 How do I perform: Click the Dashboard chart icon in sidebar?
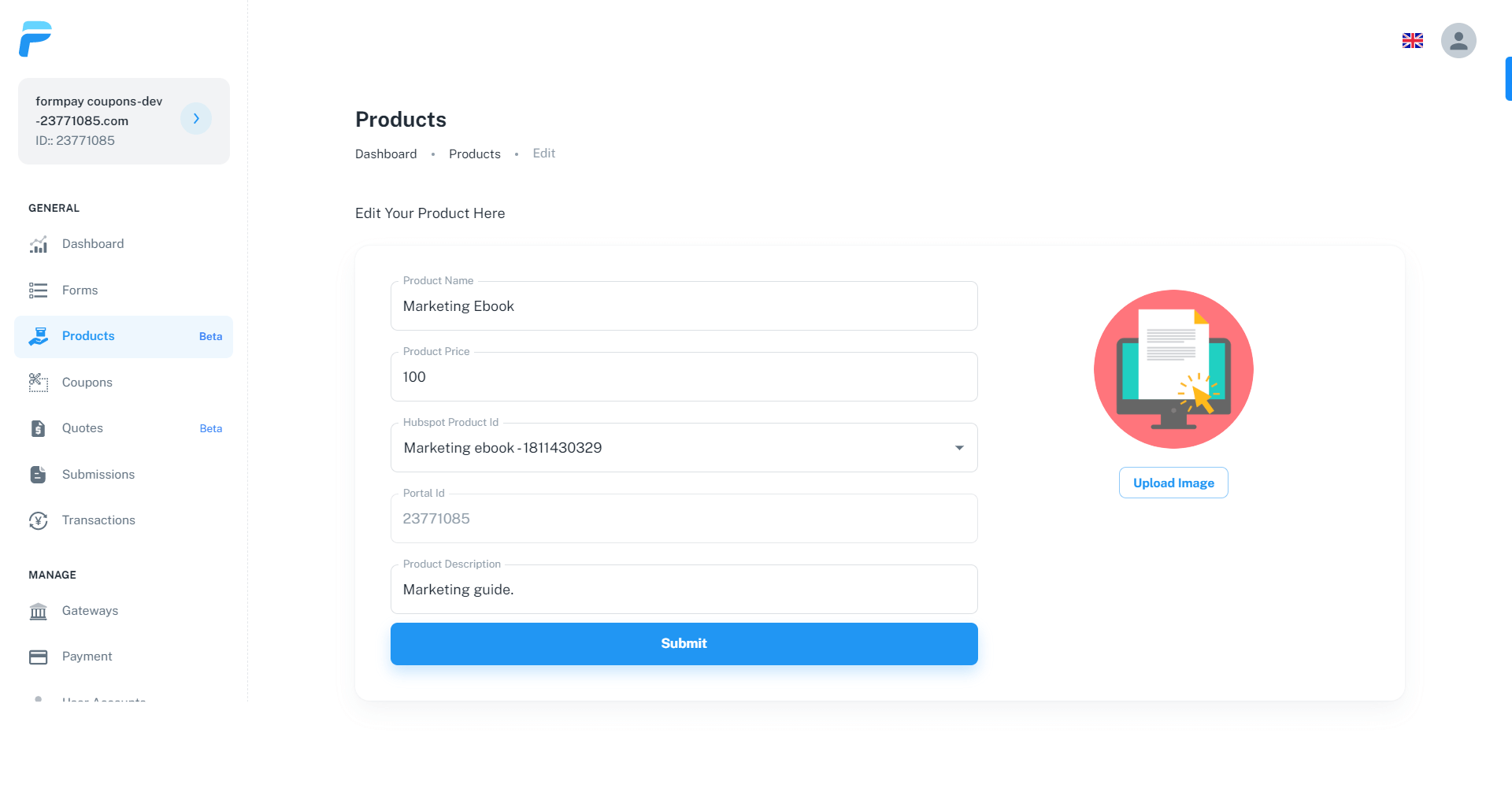pyautogui.click(x=39, y=245)
